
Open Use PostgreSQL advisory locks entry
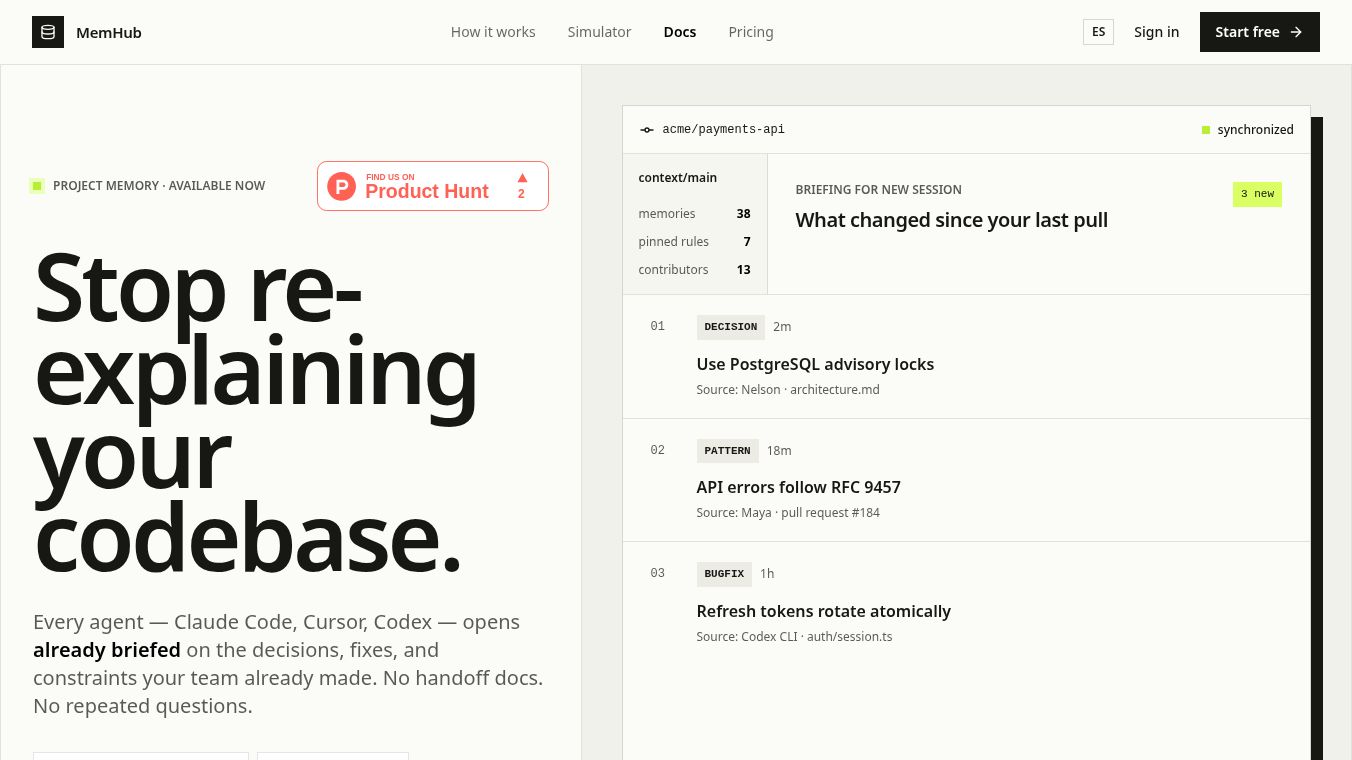[815, 364]
